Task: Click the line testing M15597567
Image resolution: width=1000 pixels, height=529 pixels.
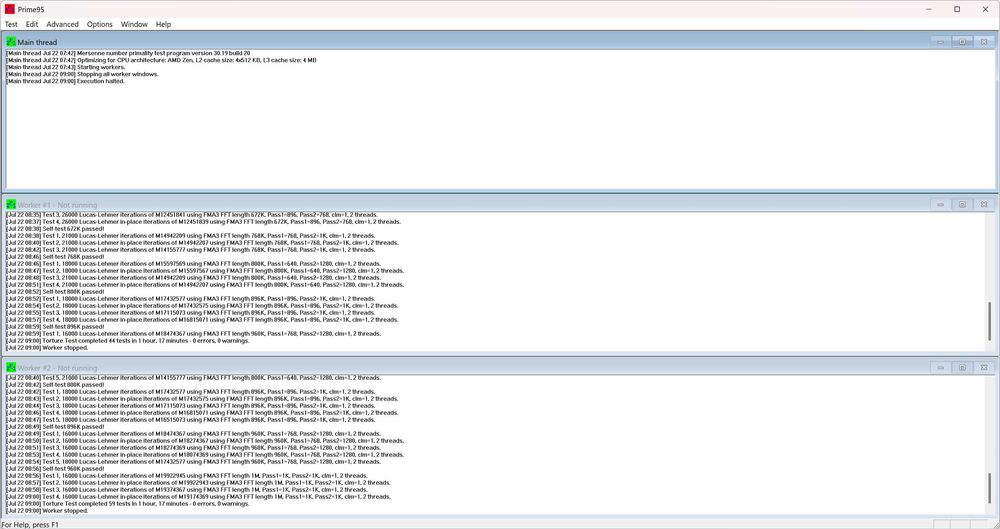Action: 205,271
